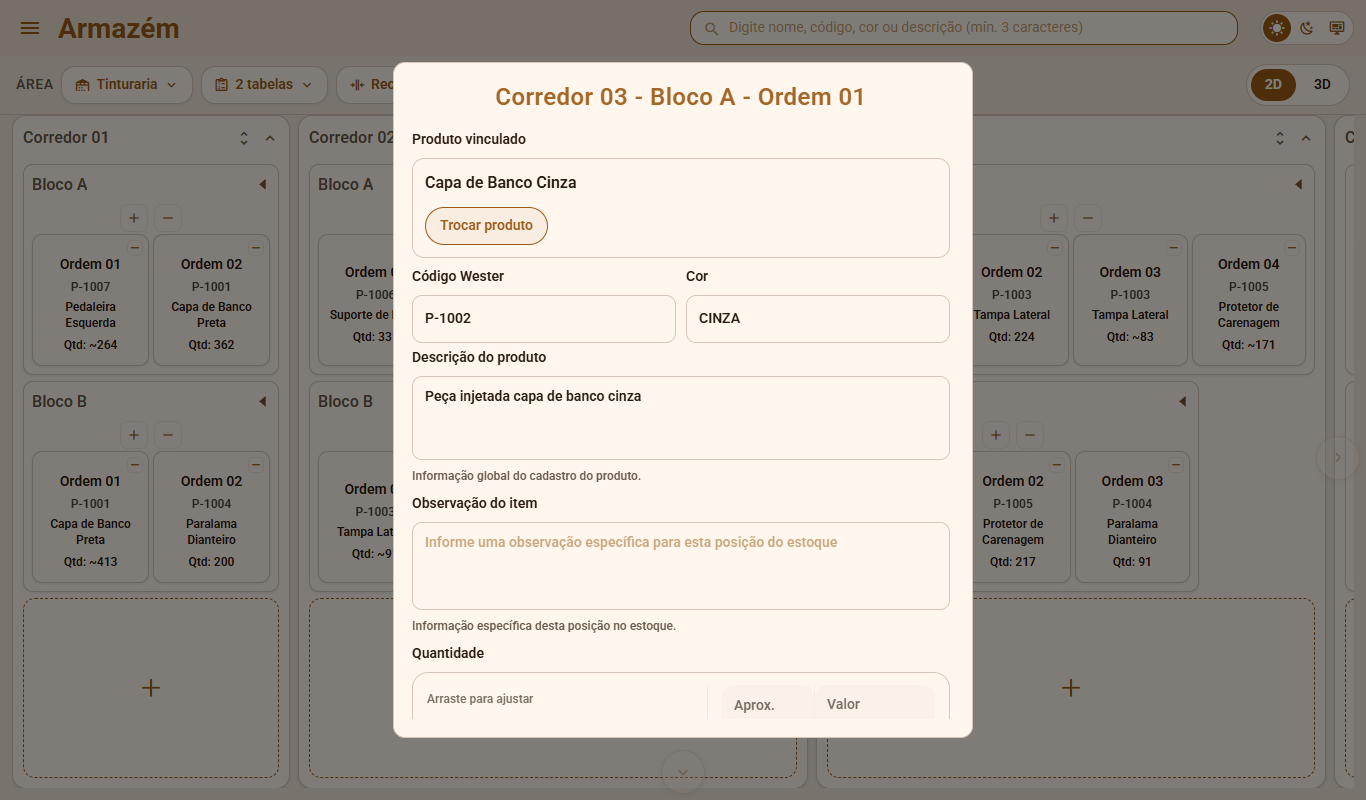Open the hamburger navigation menu
Image resolution: width=1366 pixels, height=800 pixels.
pyautogui.click(x=30, y=28)
